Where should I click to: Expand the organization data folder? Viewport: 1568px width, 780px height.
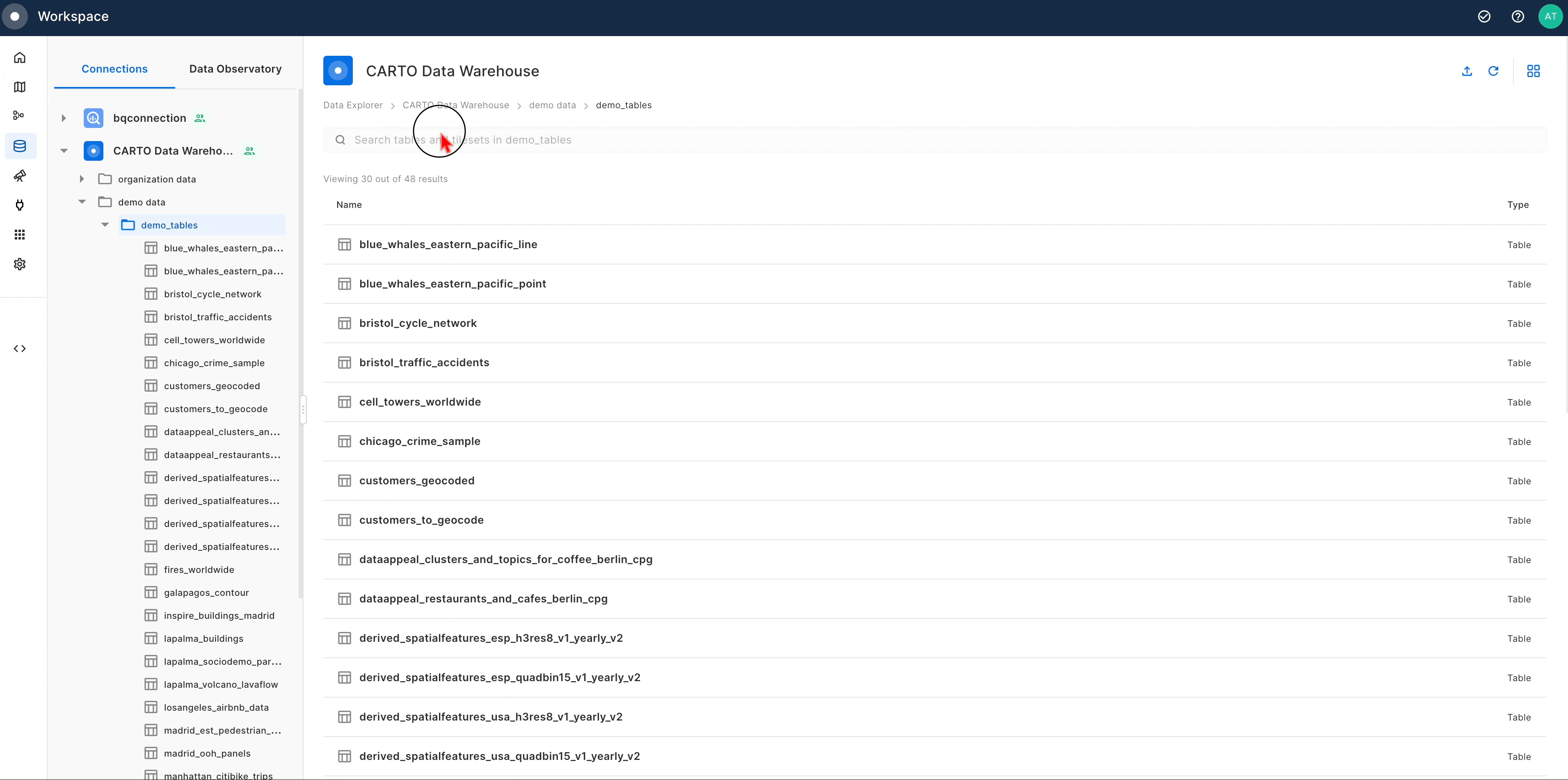(x=82, y=179)
